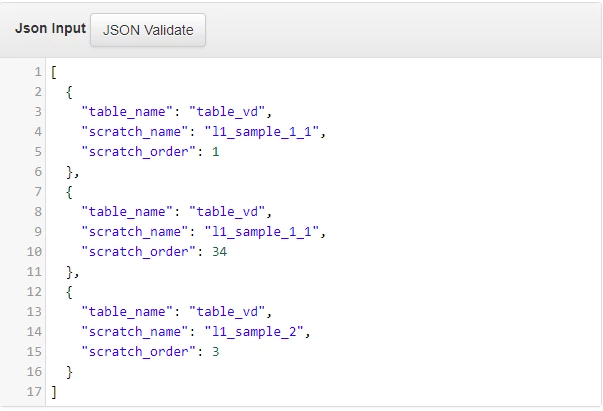Click scratch_order value 34 on line 10
The width and height of the screenshot is (603, 411).
220,252
